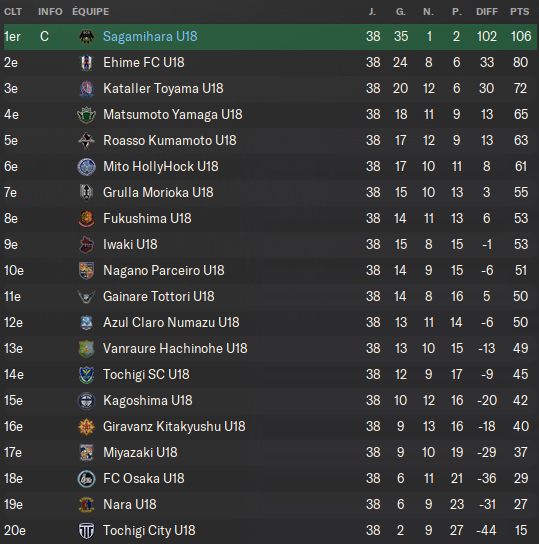Sort by the CLT ranking header
Viewport: 539px width, 544px height.
coord(13,11)
